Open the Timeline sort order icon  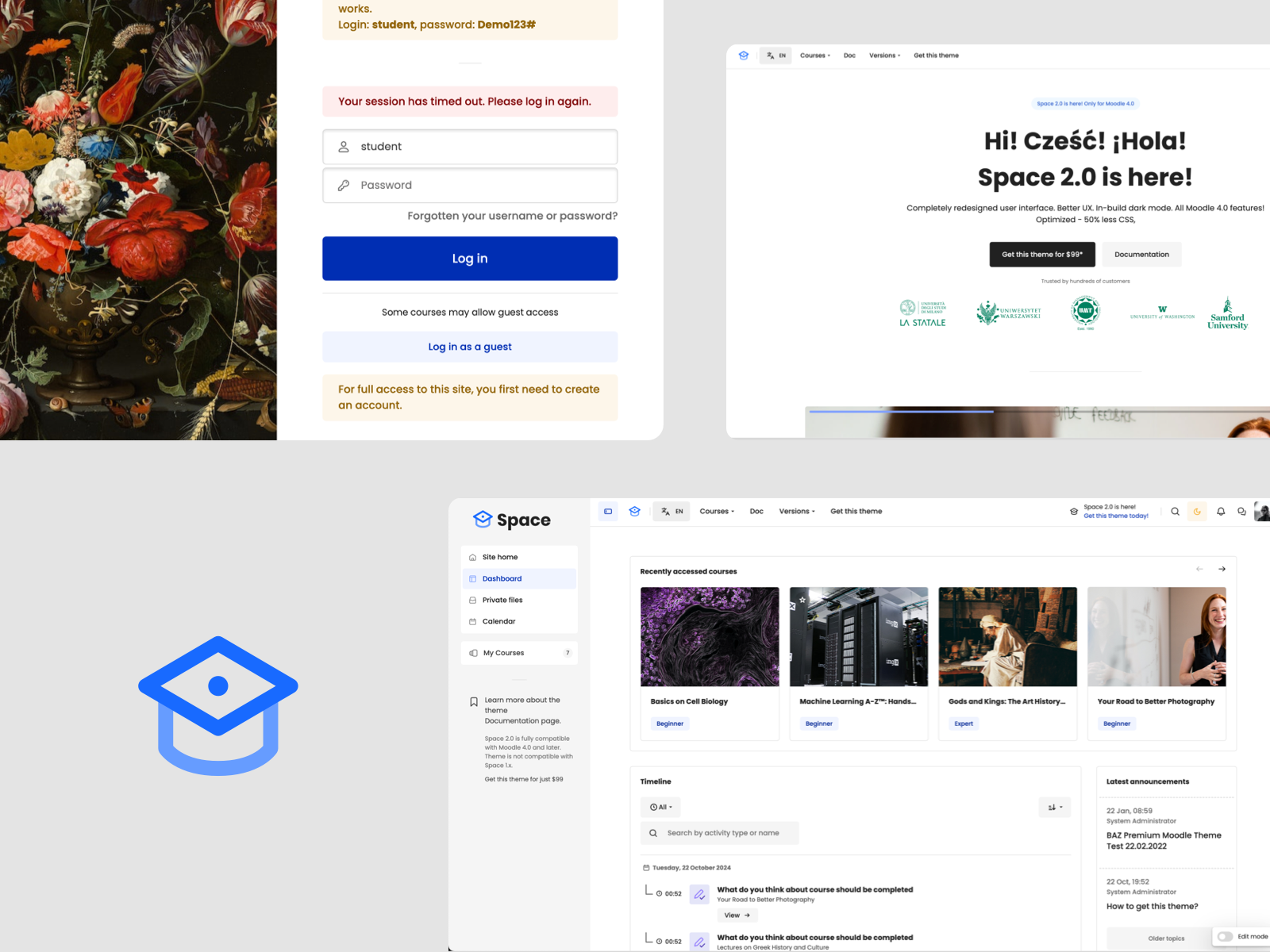point(1054,807)
